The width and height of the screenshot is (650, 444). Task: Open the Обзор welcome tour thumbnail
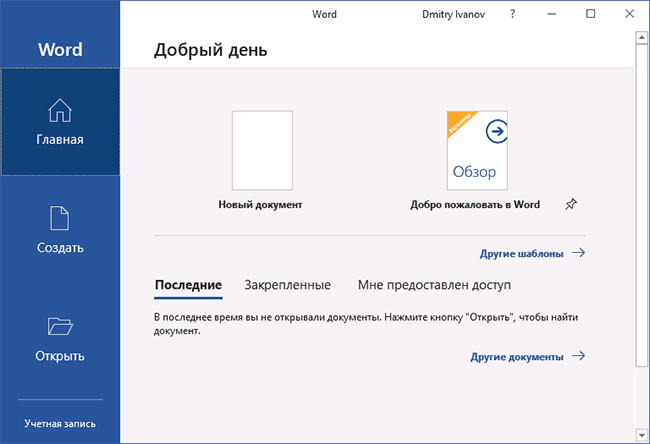[477, 150]
